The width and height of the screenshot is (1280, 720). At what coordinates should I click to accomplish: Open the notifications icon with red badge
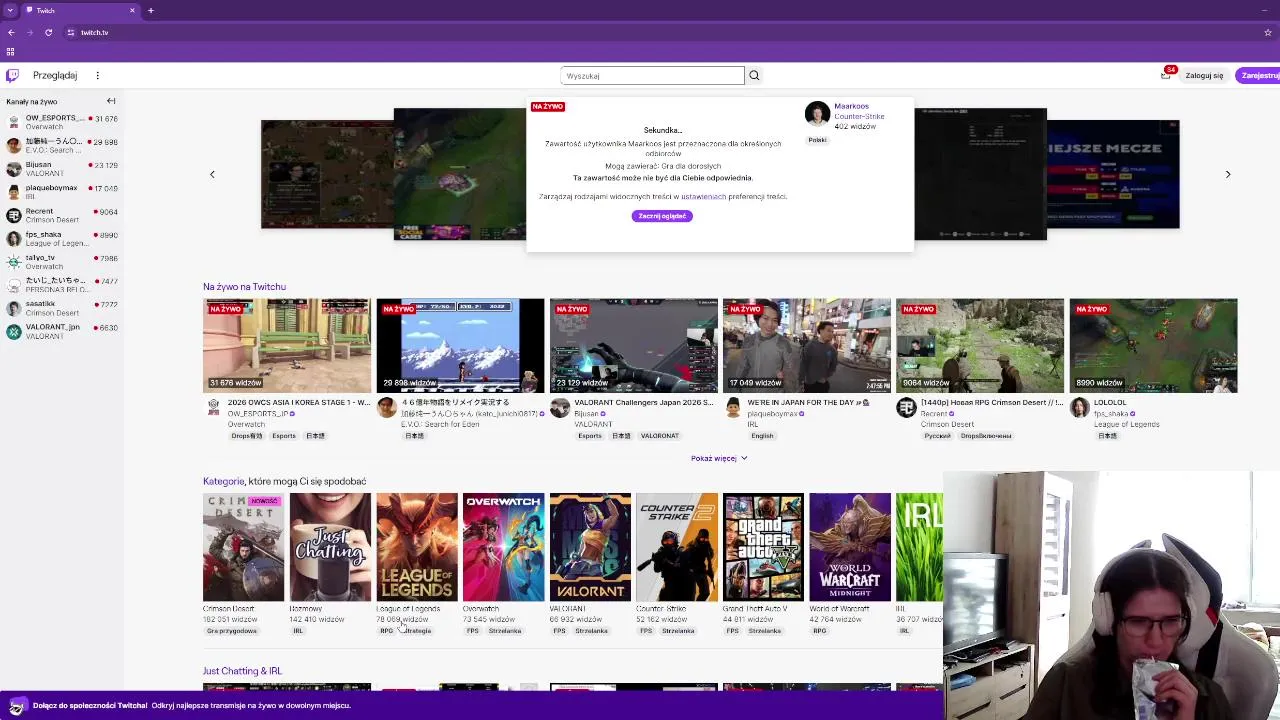[x=1166, y=74]
